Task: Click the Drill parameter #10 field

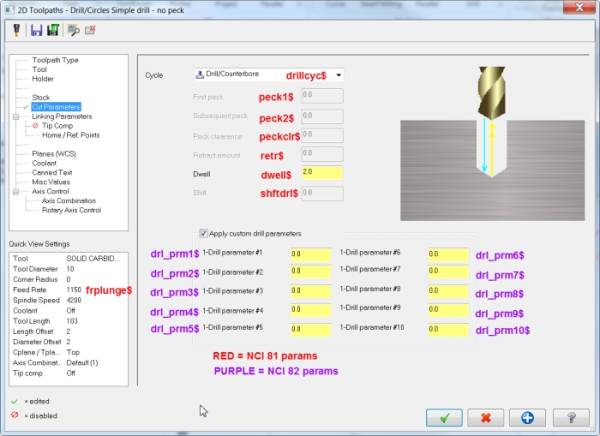Action: click(x=448, y=327)
